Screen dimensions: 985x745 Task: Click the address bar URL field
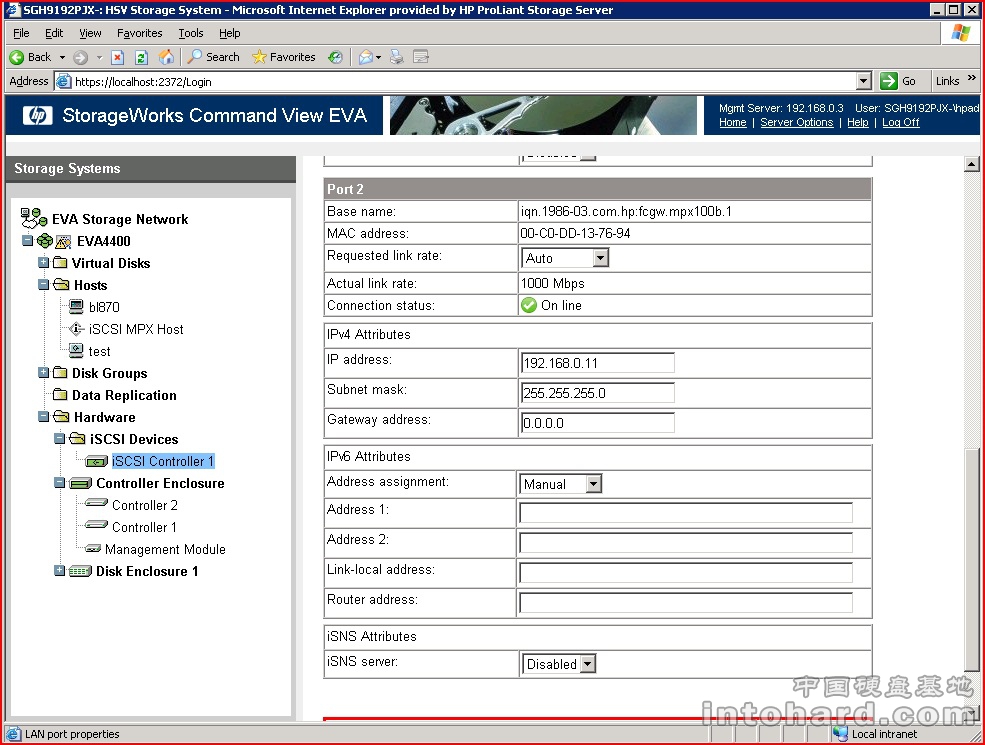[465, 82]
